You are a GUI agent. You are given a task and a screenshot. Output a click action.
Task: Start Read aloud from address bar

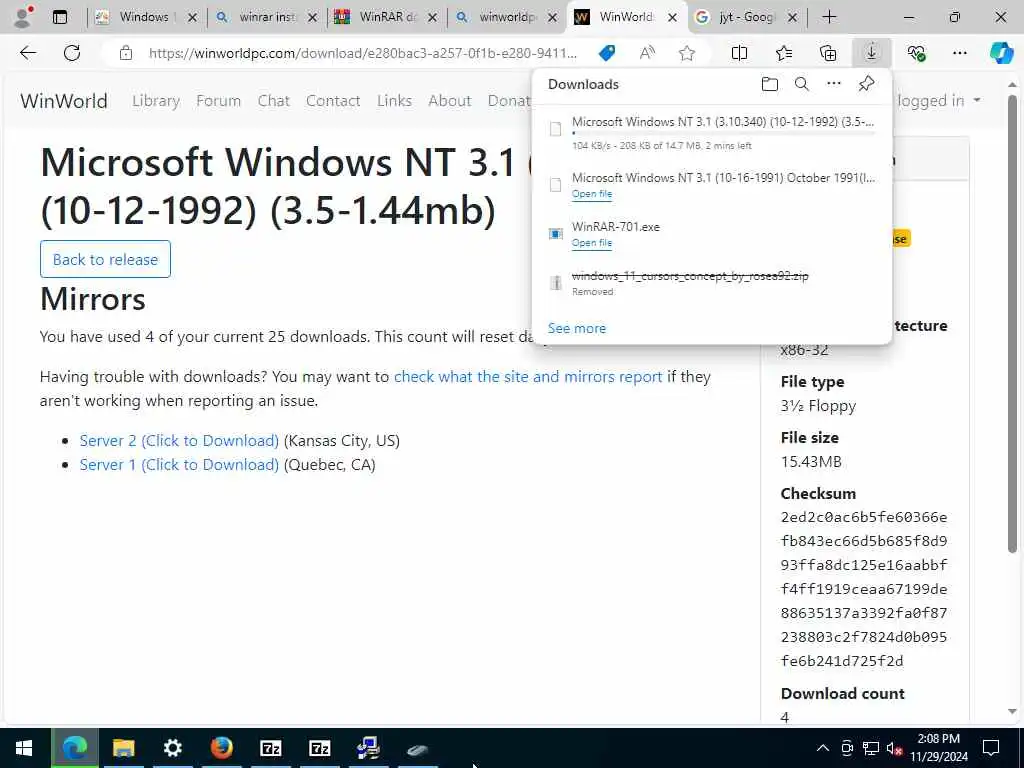pyautogui.click(x=647, y=53)
